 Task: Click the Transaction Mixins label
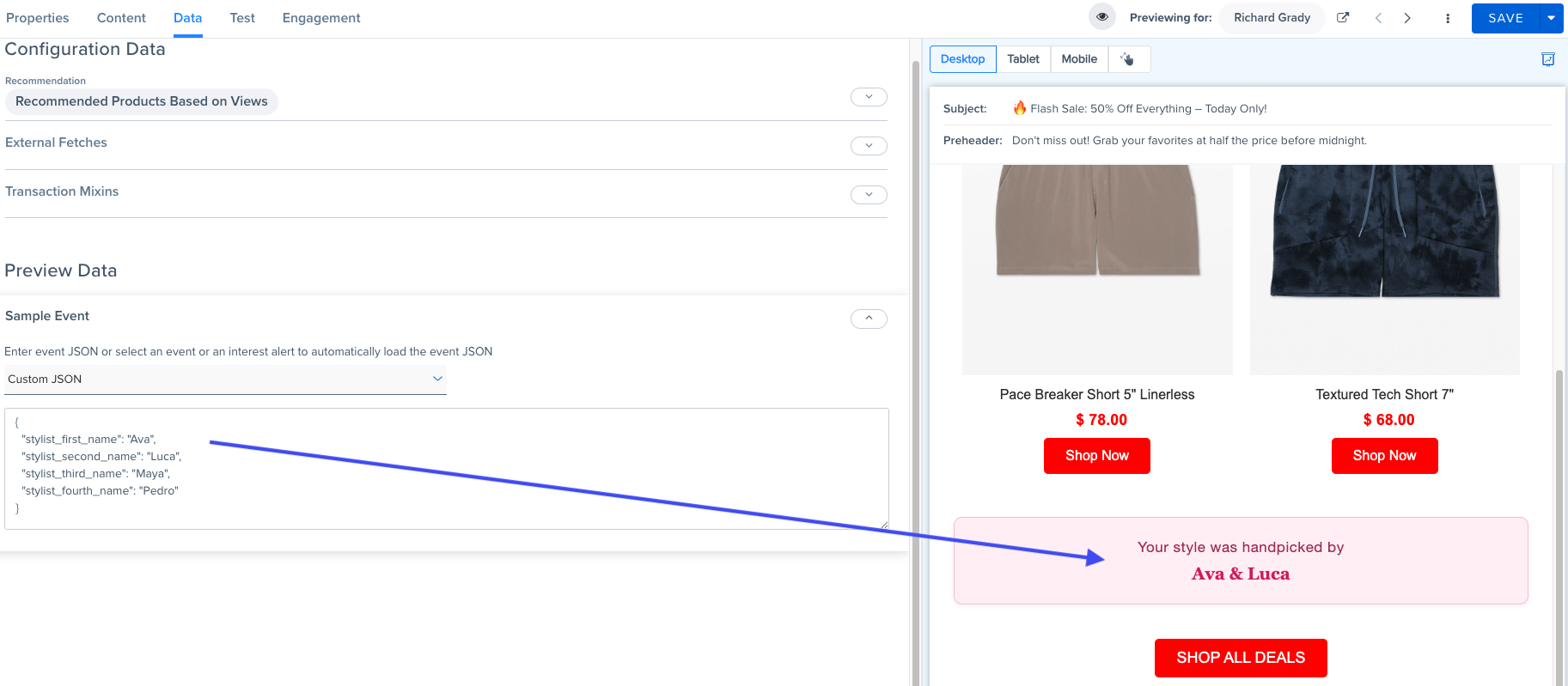point(62,191)
